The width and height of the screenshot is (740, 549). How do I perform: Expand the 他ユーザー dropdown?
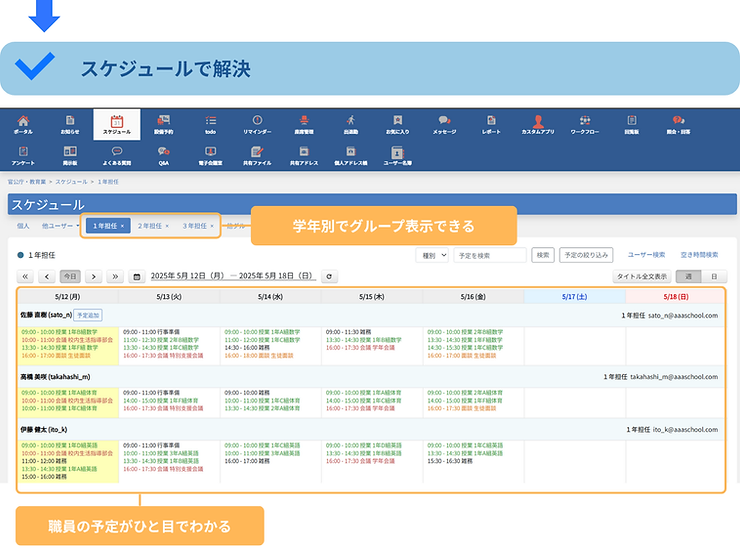59,226
